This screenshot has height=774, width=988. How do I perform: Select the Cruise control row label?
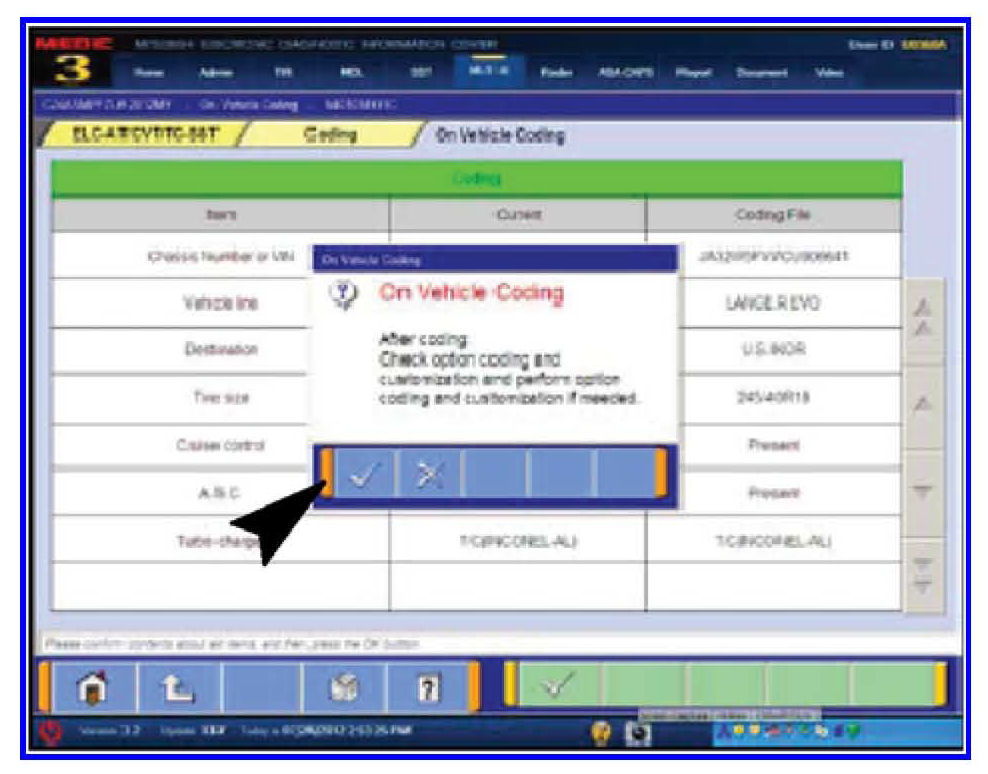pos(221,445)
